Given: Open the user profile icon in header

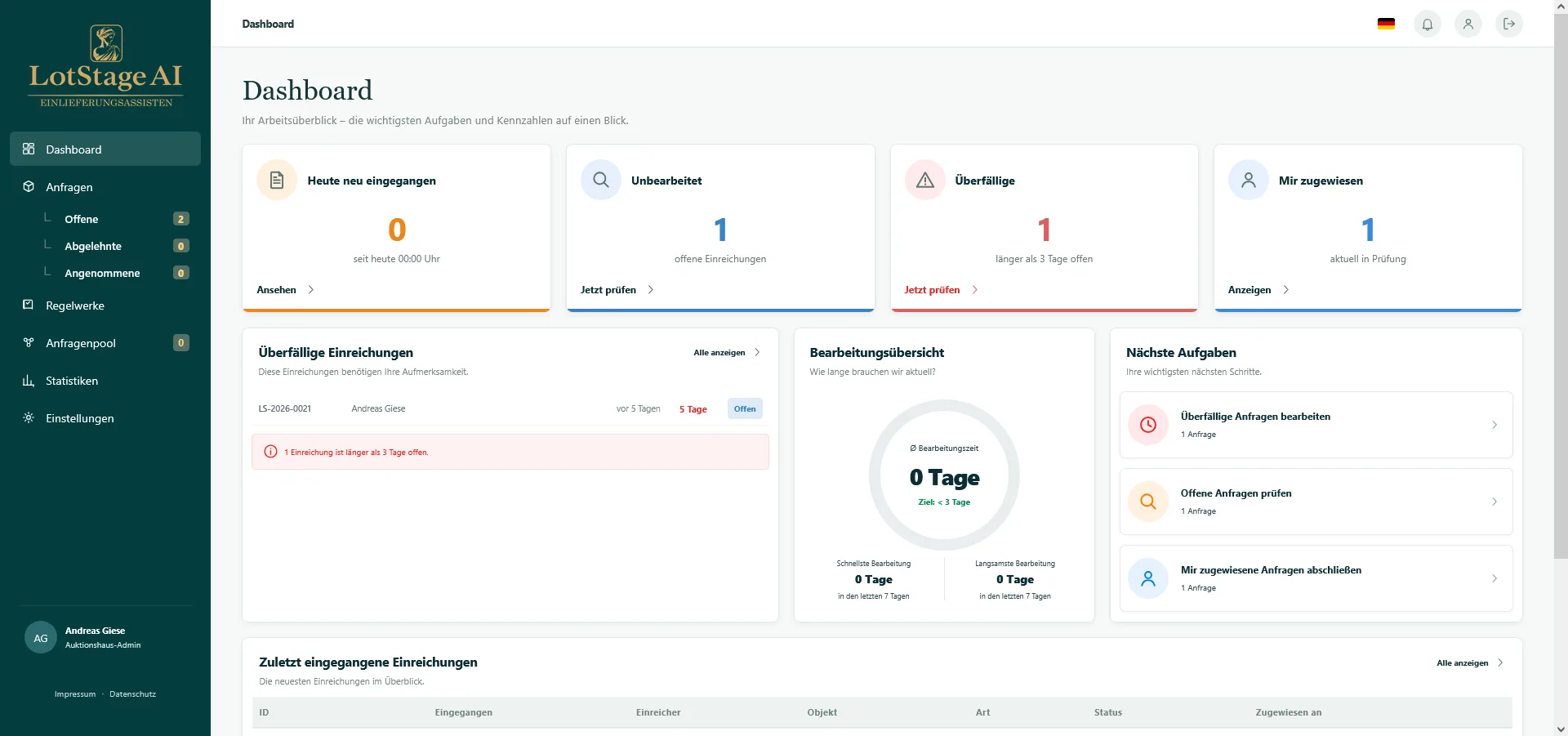Looking at the screenshot, I should pyautogui.click(x=1468, y=24).
